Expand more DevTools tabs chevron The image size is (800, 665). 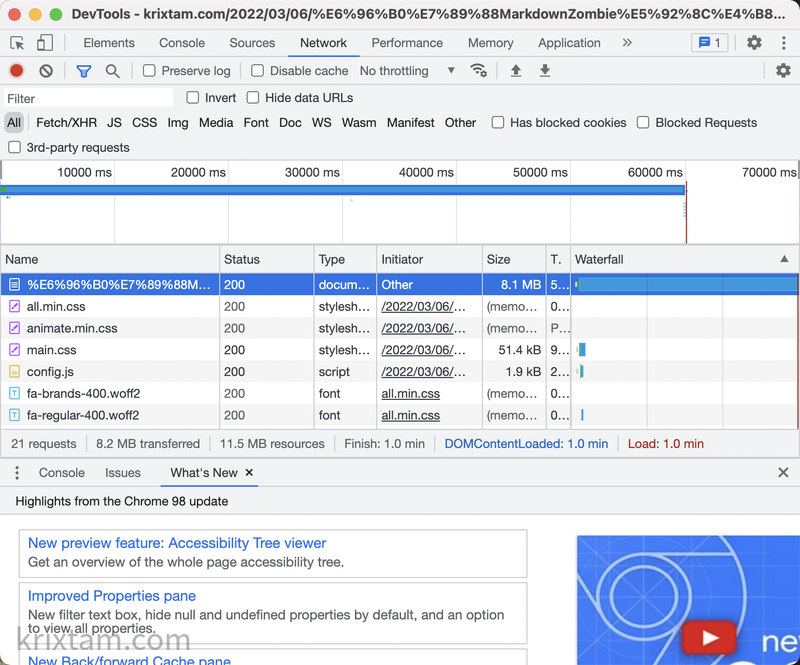(627, 42)
